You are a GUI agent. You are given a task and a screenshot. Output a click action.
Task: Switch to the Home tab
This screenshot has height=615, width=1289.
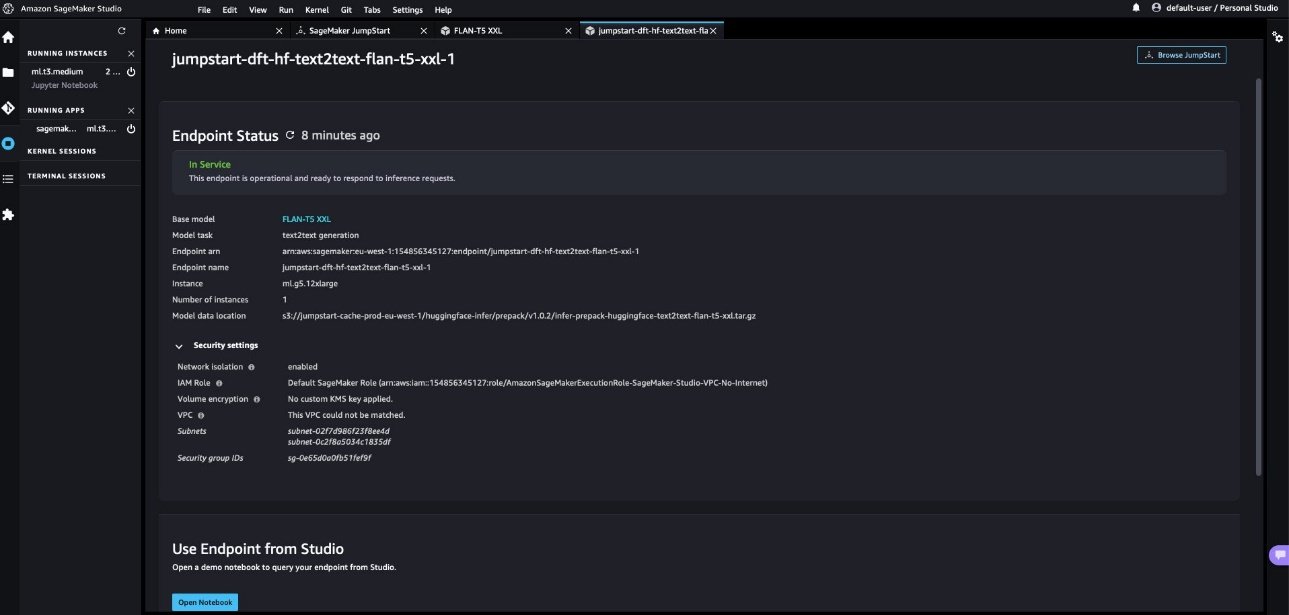pos(215,31)
